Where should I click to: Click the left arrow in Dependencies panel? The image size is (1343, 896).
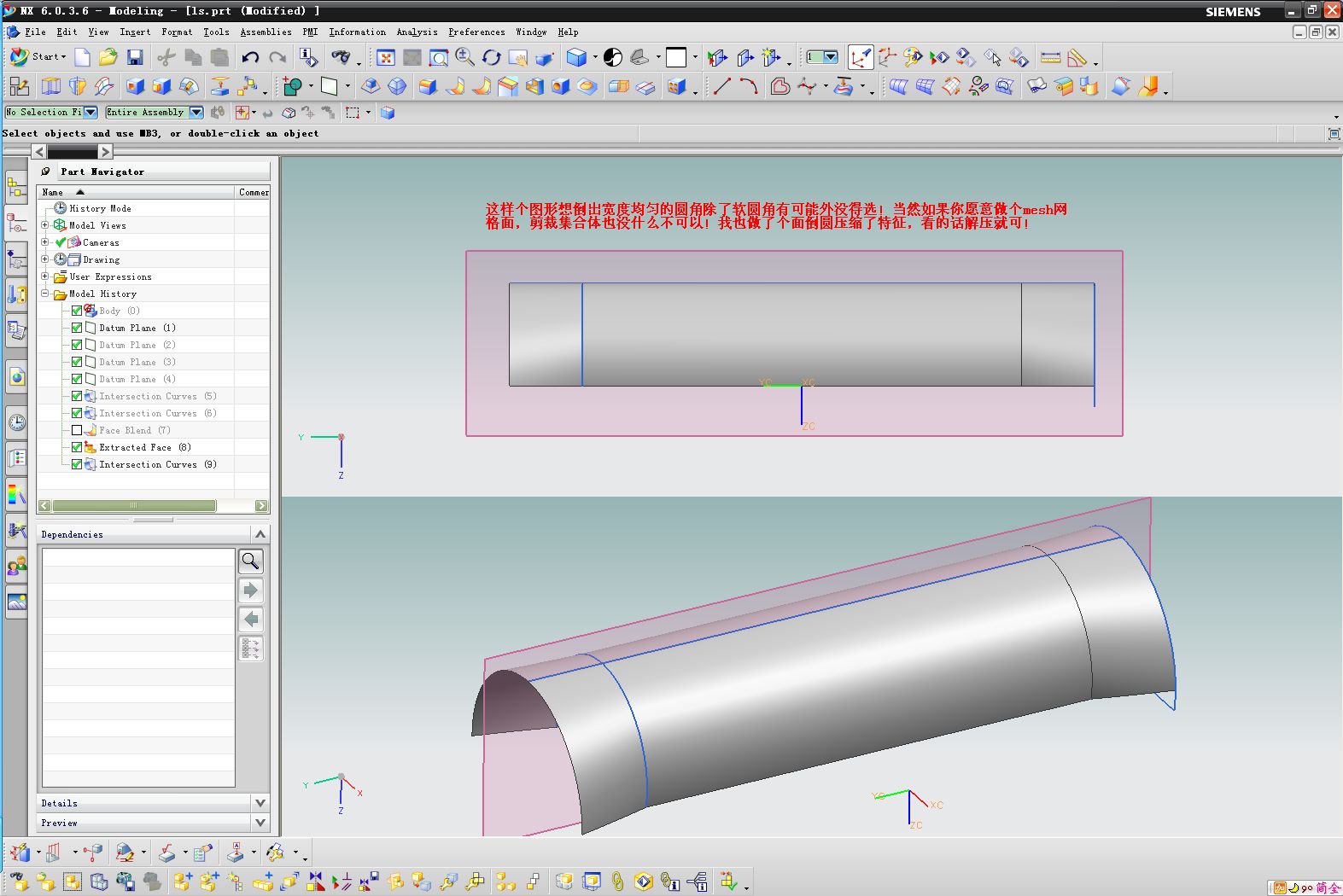250,619
